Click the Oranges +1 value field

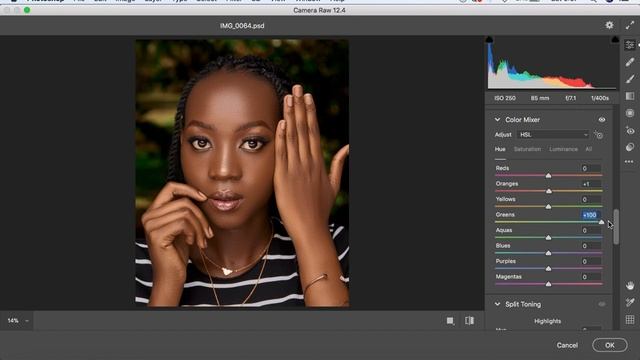coord(591,184)
